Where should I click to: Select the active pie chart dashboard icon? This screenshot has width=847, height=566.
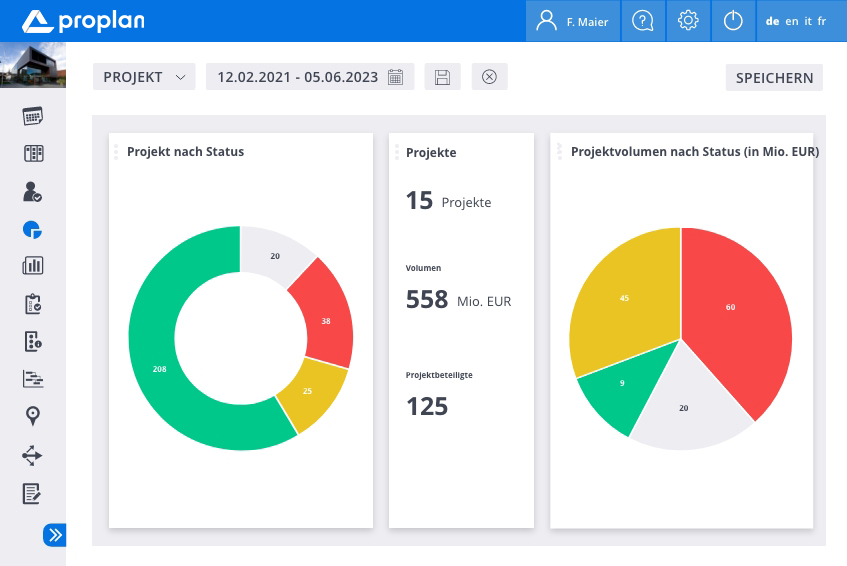(x=33, y=229)
